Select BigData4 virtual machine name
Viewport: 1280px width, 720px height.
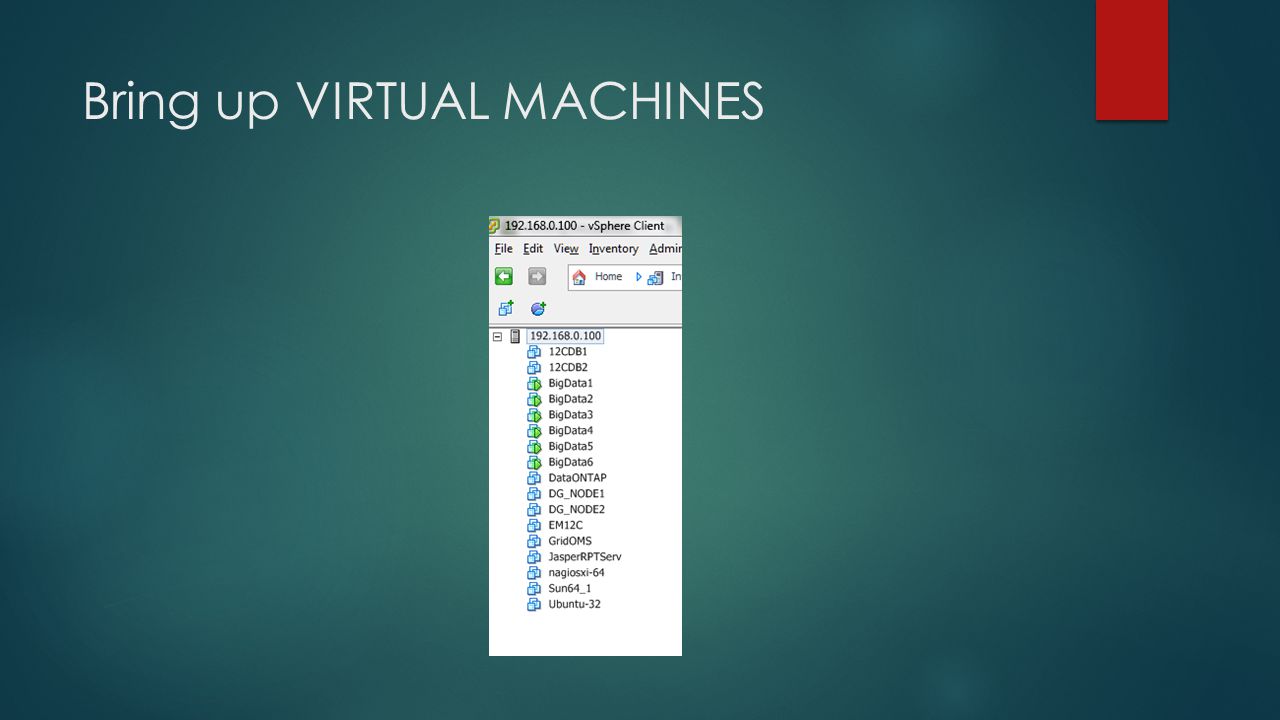coord(571,431)
